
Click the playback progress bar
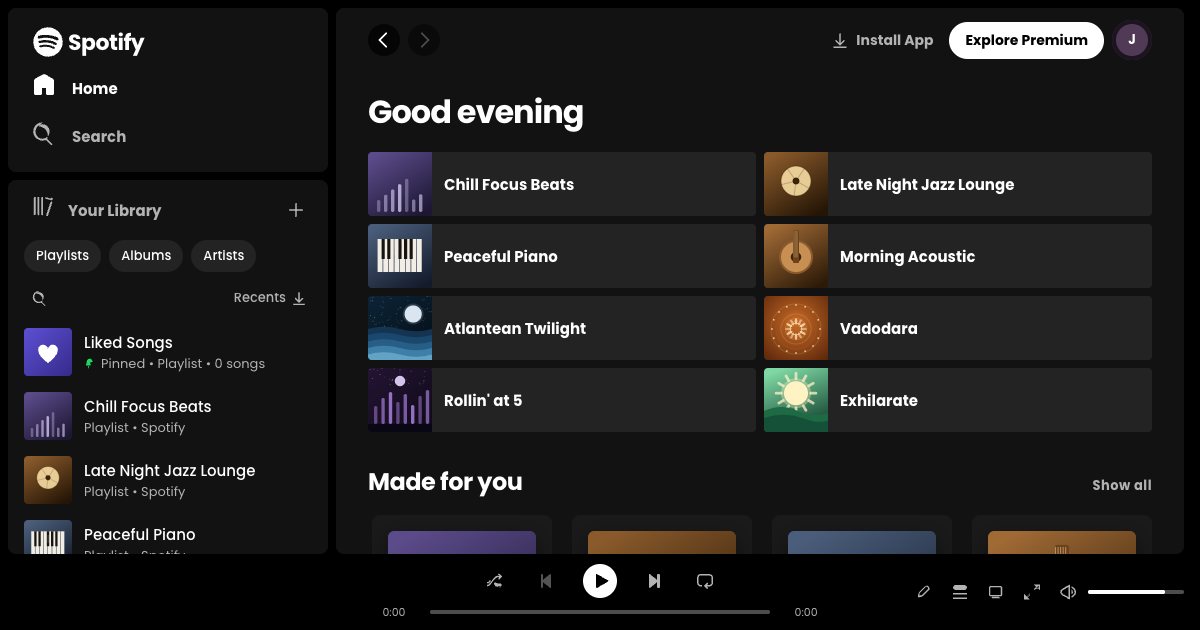coord(600,612)
